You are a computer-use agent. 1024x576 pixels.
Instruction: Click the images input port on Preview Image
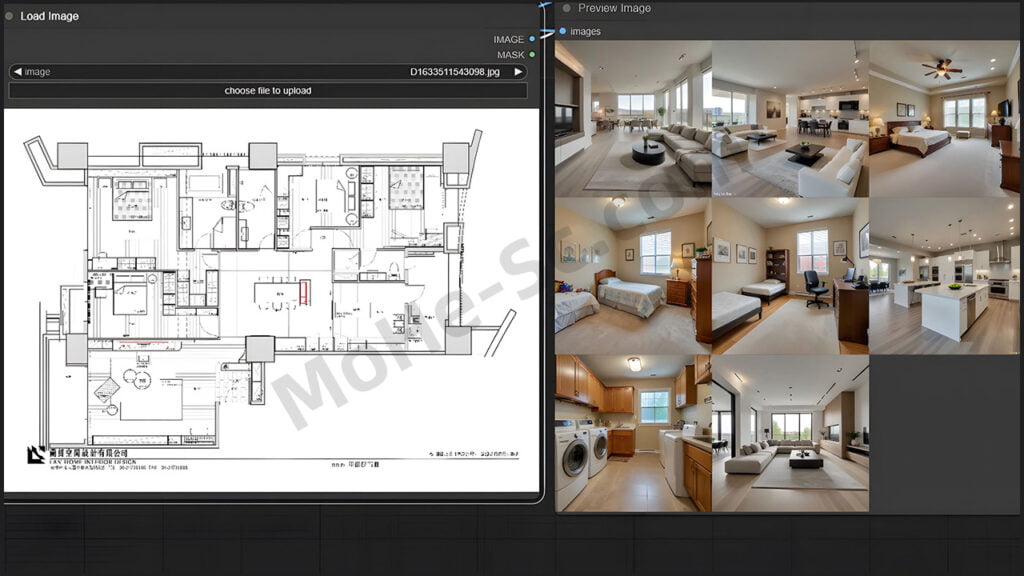(563, 31)
